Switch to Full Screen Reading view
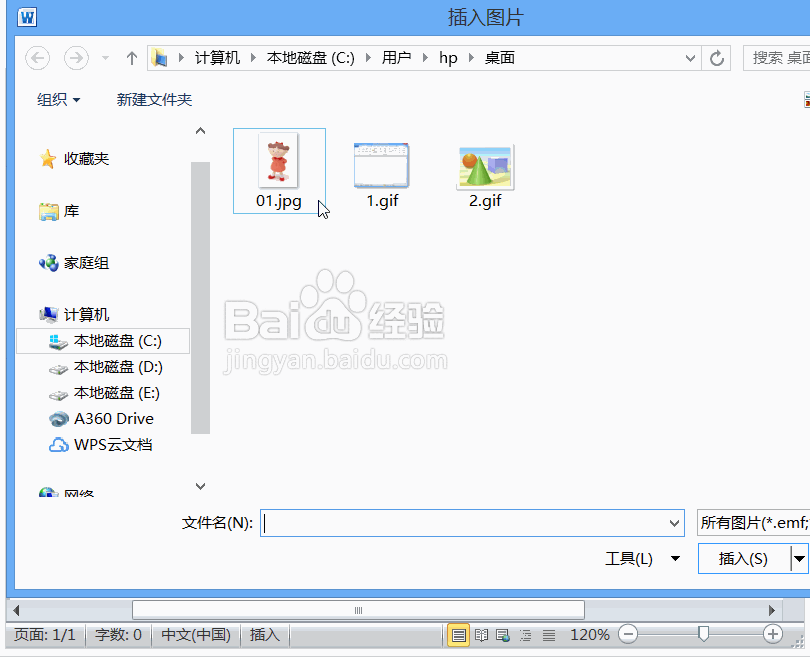 [x=481, y=635]
